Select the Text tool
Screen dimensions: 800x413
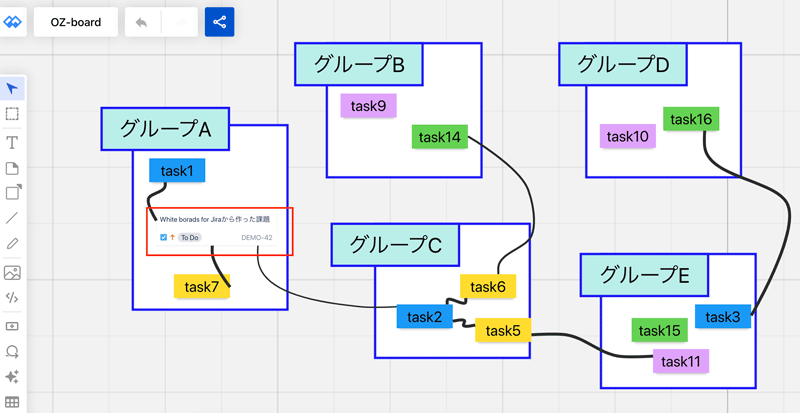pyautogui.click(x=12, y=142)
